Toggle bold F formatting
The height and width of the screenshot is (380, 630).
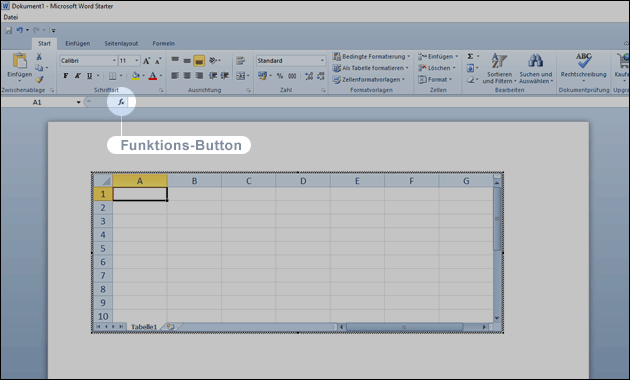click(66, 76)
